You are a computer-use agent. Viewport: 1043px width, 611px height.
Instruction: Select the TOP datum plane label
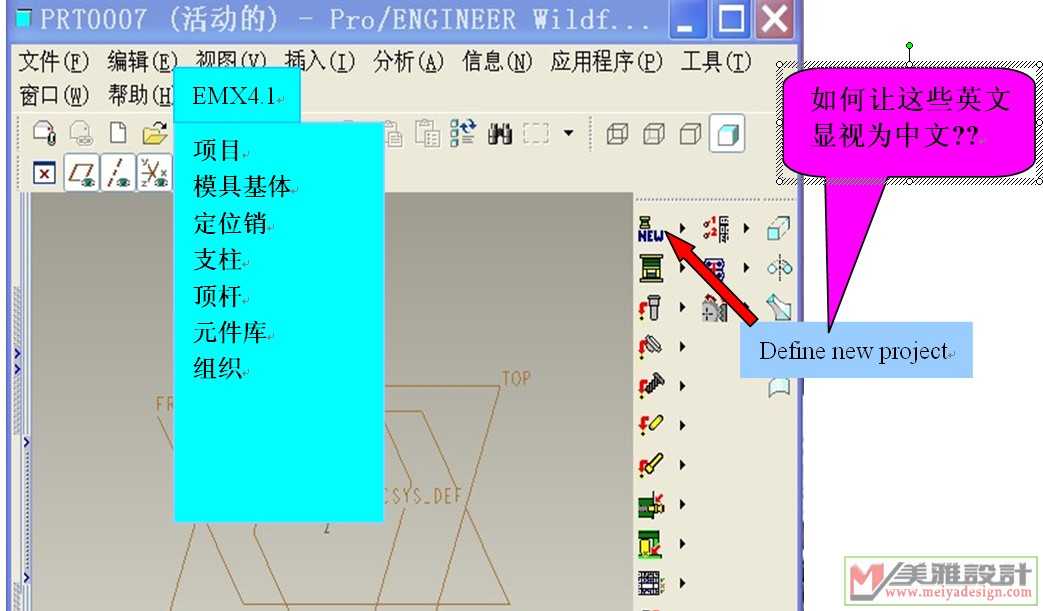point(516,379)
